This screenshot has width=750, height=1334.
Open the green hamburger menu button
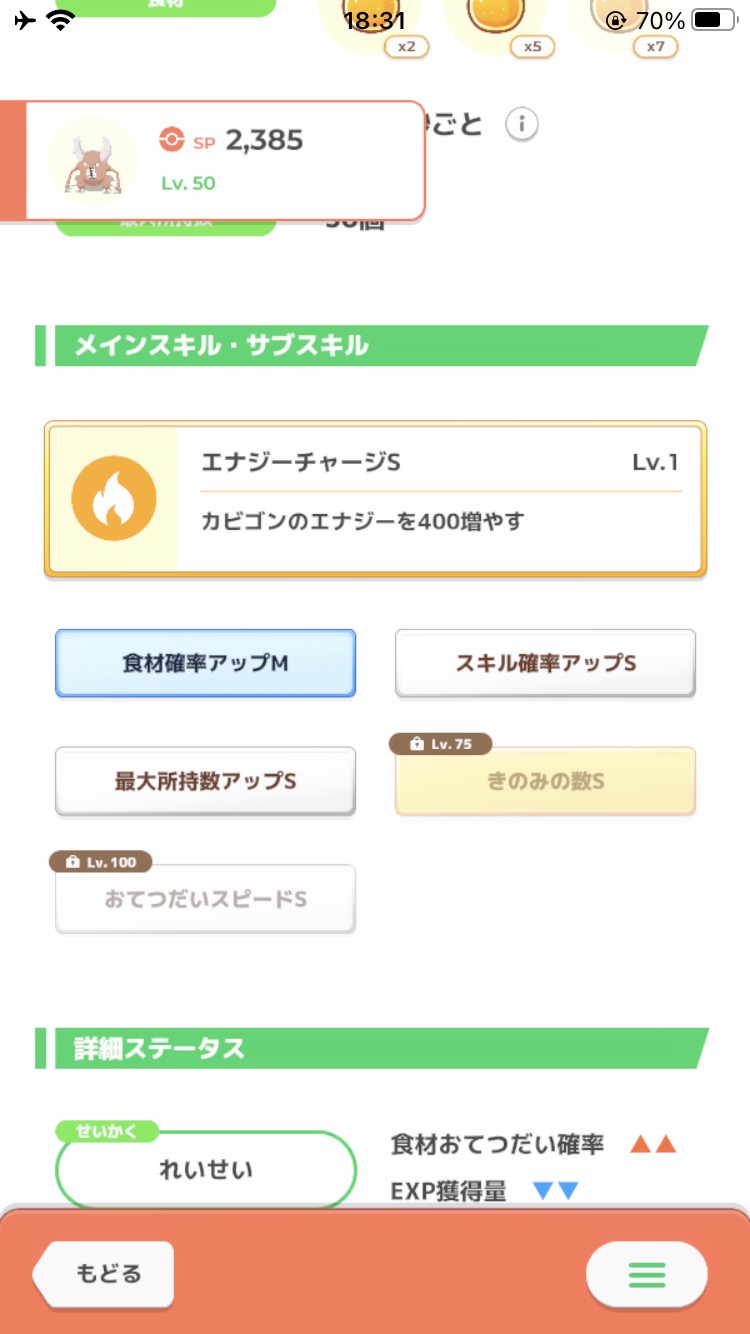(646, 1275)
